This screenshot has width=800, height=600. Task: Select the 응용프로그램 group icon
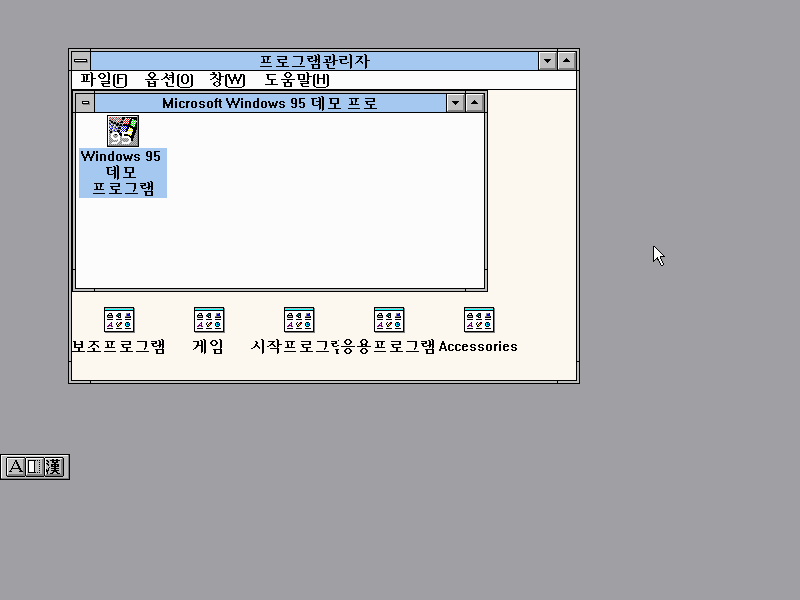[x=389, y=320]
